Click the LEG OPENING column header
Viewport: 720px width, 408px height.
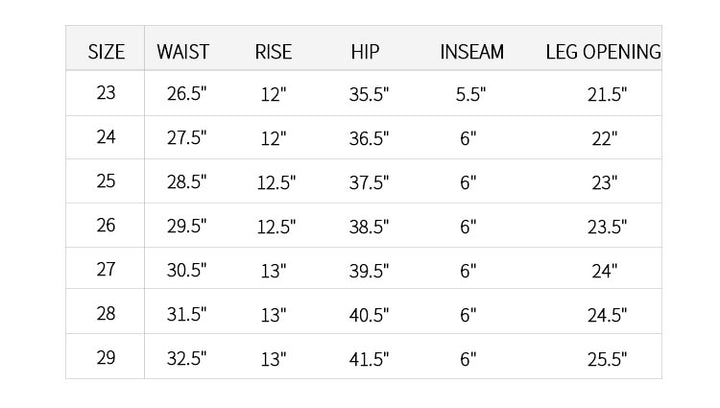click(603, 51)
